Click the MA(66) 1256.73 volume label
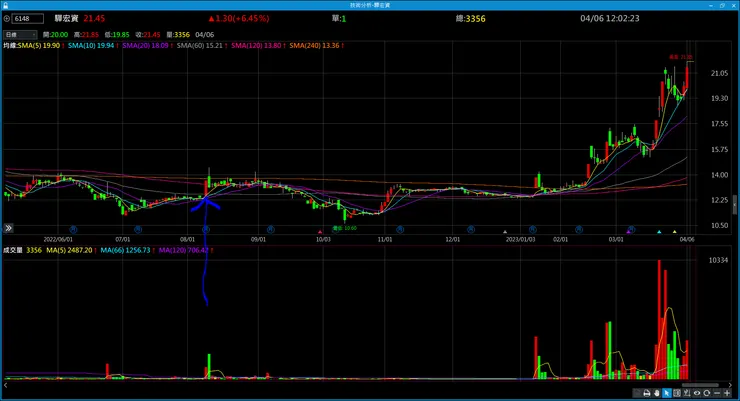This screenshot has height=401, width=740. tap(125, 250)
